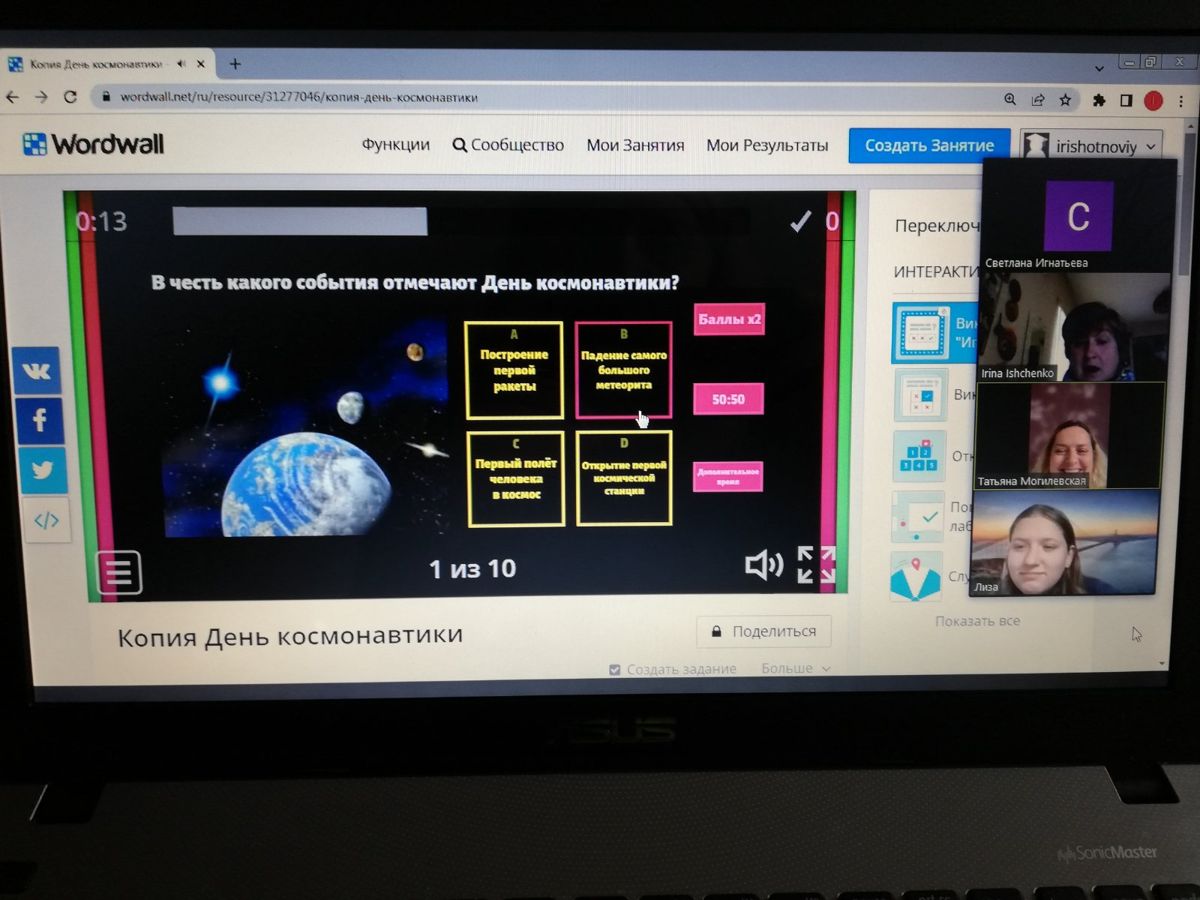Toggle the Создать задание checkbox

tap(615, 669)
